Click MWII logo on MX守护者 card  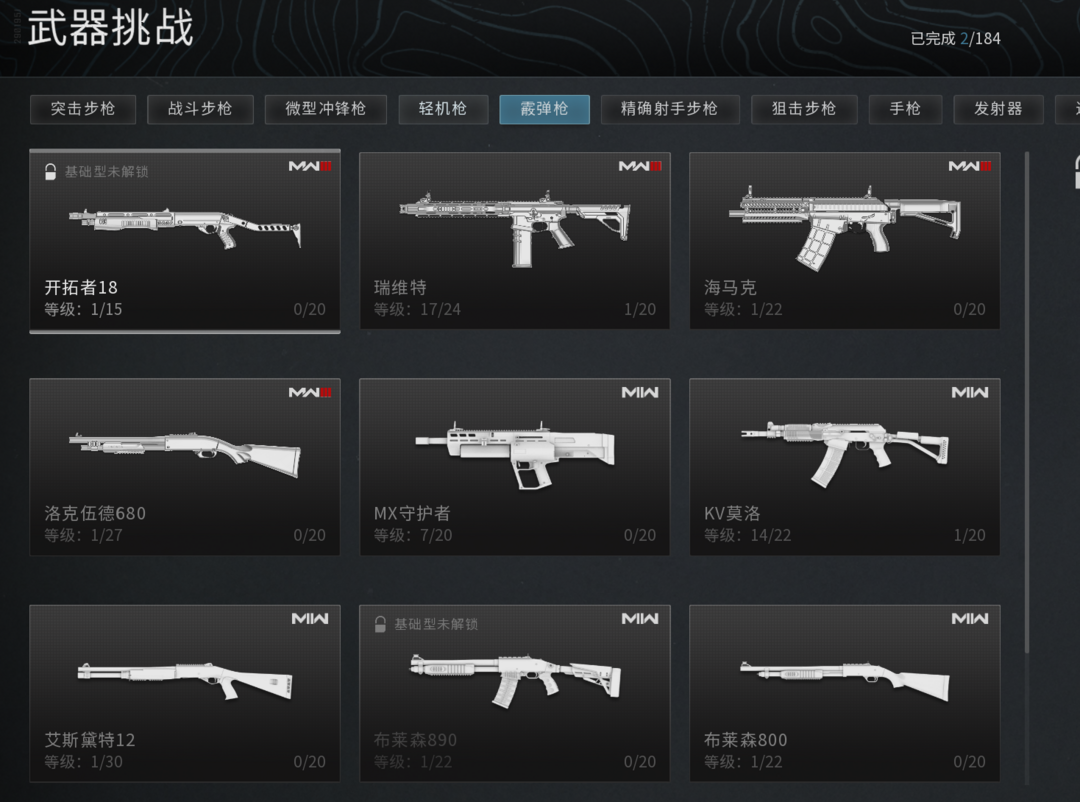point(640,392)
